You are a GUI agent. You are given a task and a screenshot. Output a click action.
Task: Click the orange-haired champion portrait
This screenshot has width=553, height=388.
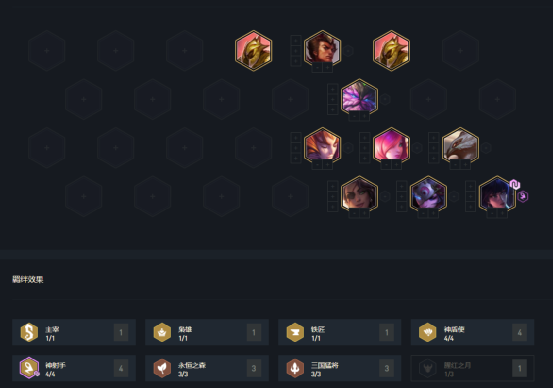point(322,146)
